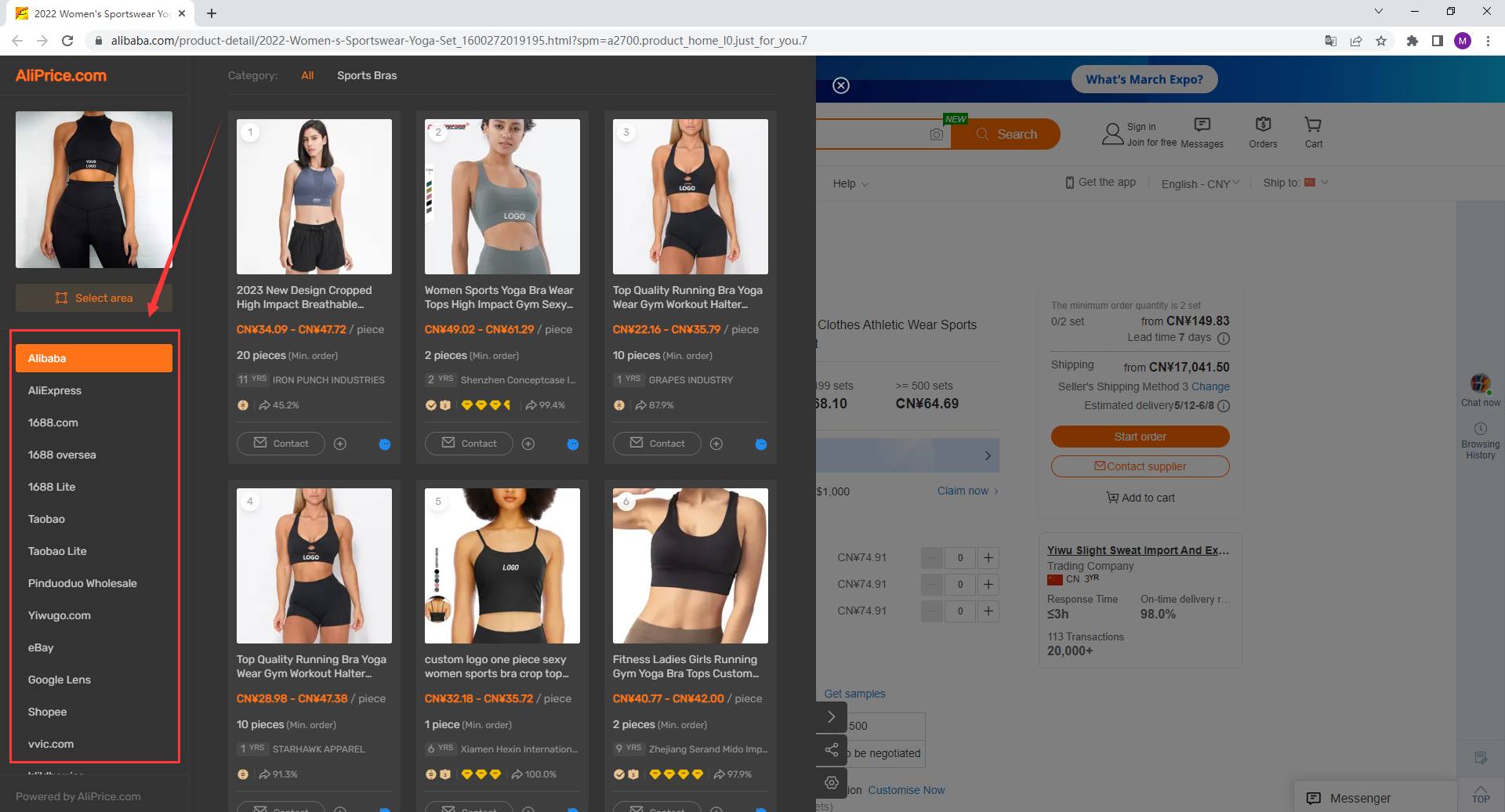This screenshot has height=812, width=1505.
Task: Collapse panel with right chevron toolbar button
Action: tap(832, 717)
